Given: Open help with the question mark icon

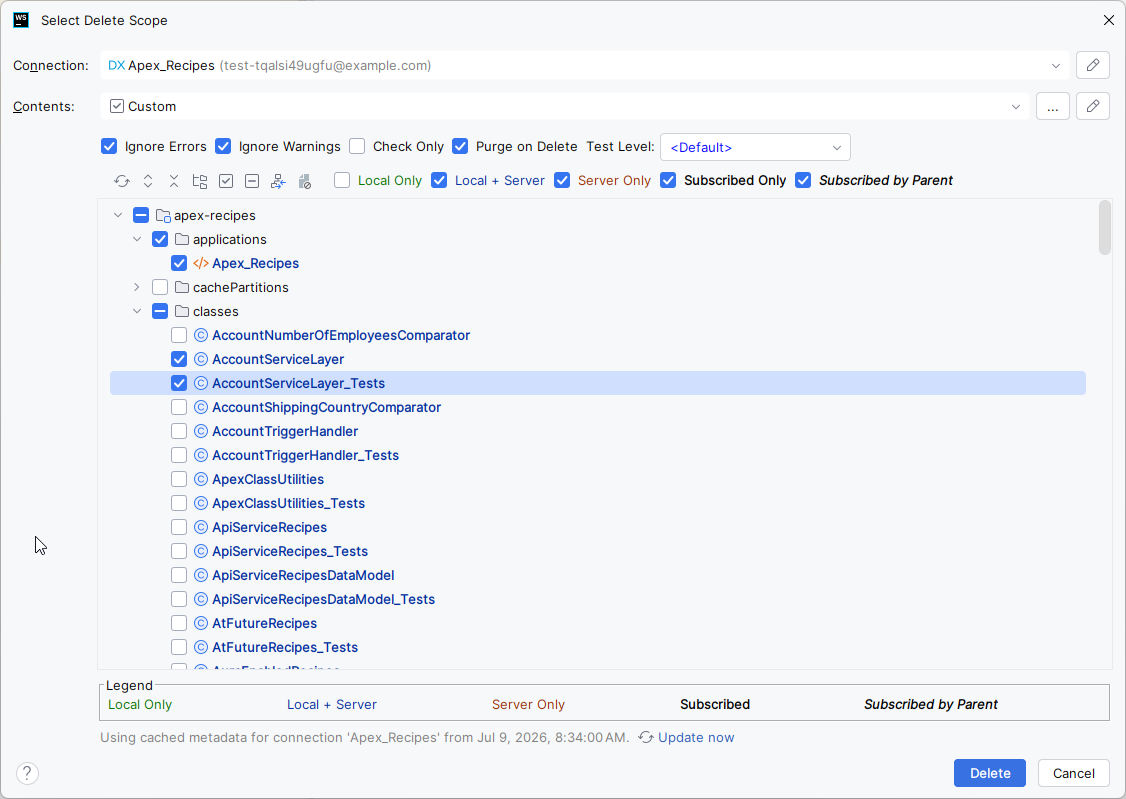Looking at the screenshot, I should point(27,773).
